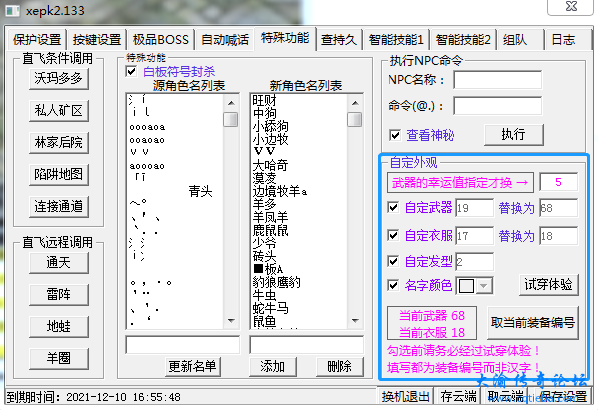This screenshot has height=410, width=598.
Task: Click the 私人矿区 button
Action: pyautogui.click(x=59, y=111)
